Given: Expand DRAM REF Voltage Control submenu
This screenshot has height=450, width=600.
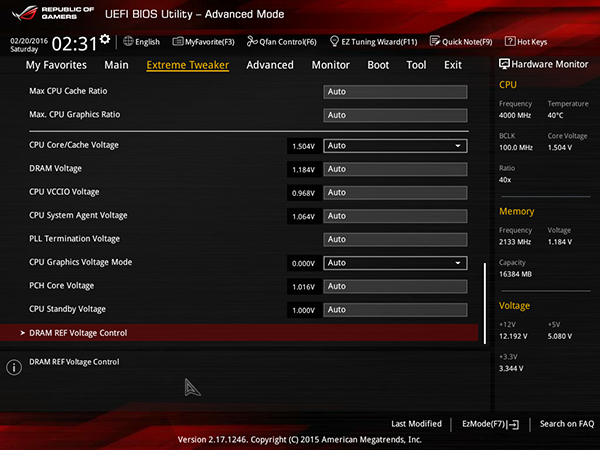Looking at the screenshot, I should (x=239, y=333).
